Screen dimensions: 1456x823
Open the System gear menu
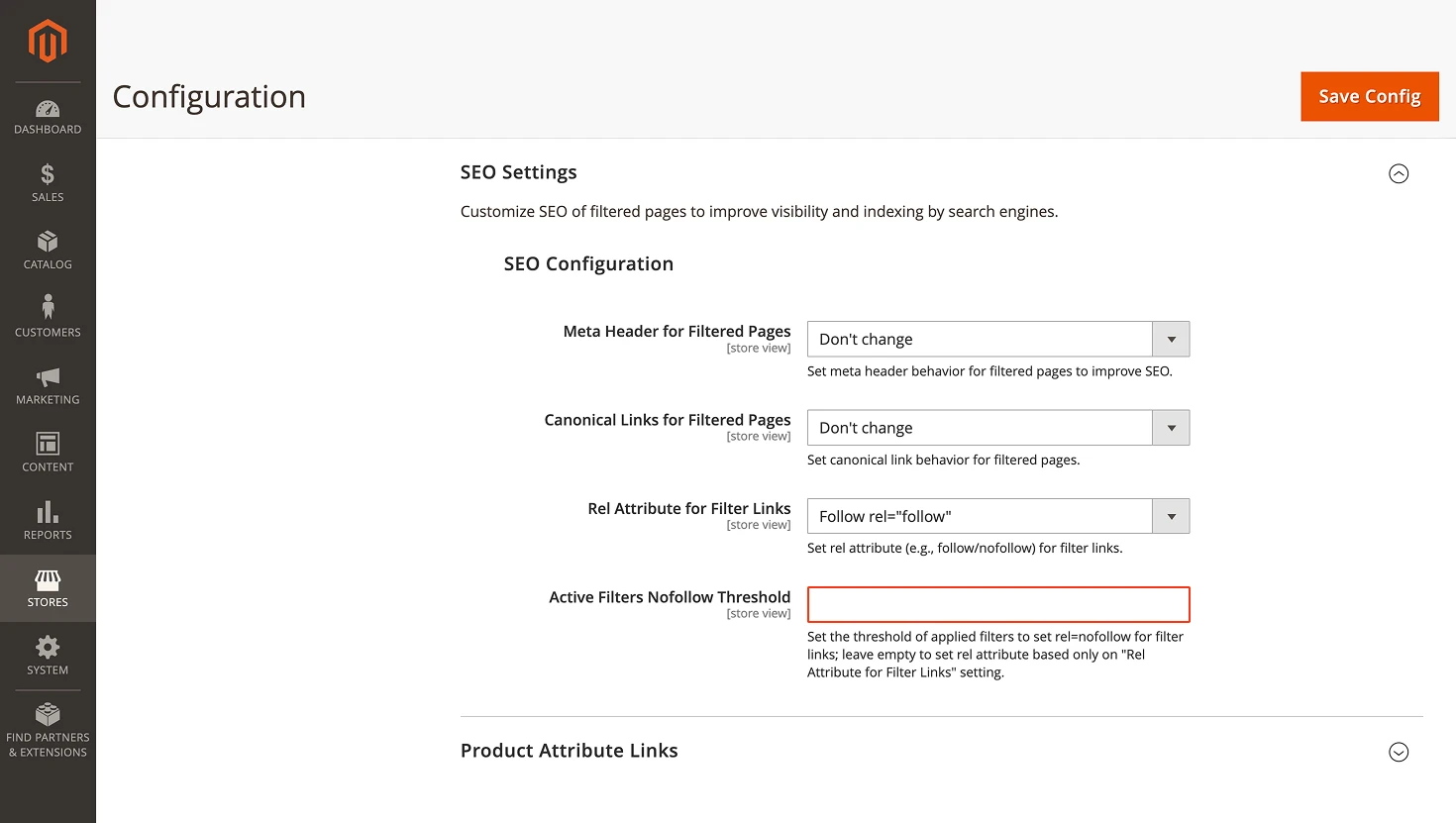coord(48,649)
